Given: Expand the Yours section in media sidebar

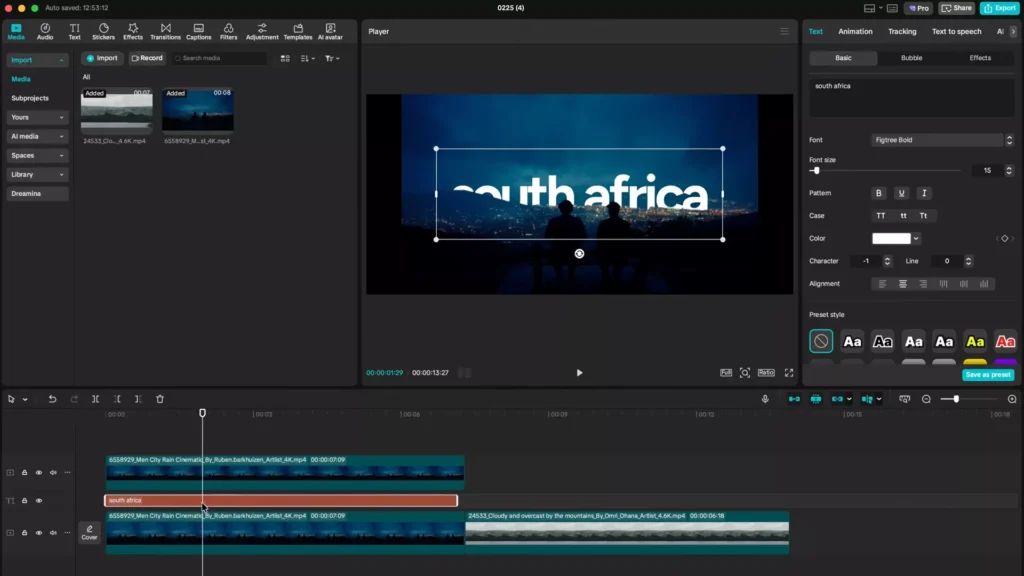Looking at the screenshot, I should pyautogui.click(x=37, y=117).
